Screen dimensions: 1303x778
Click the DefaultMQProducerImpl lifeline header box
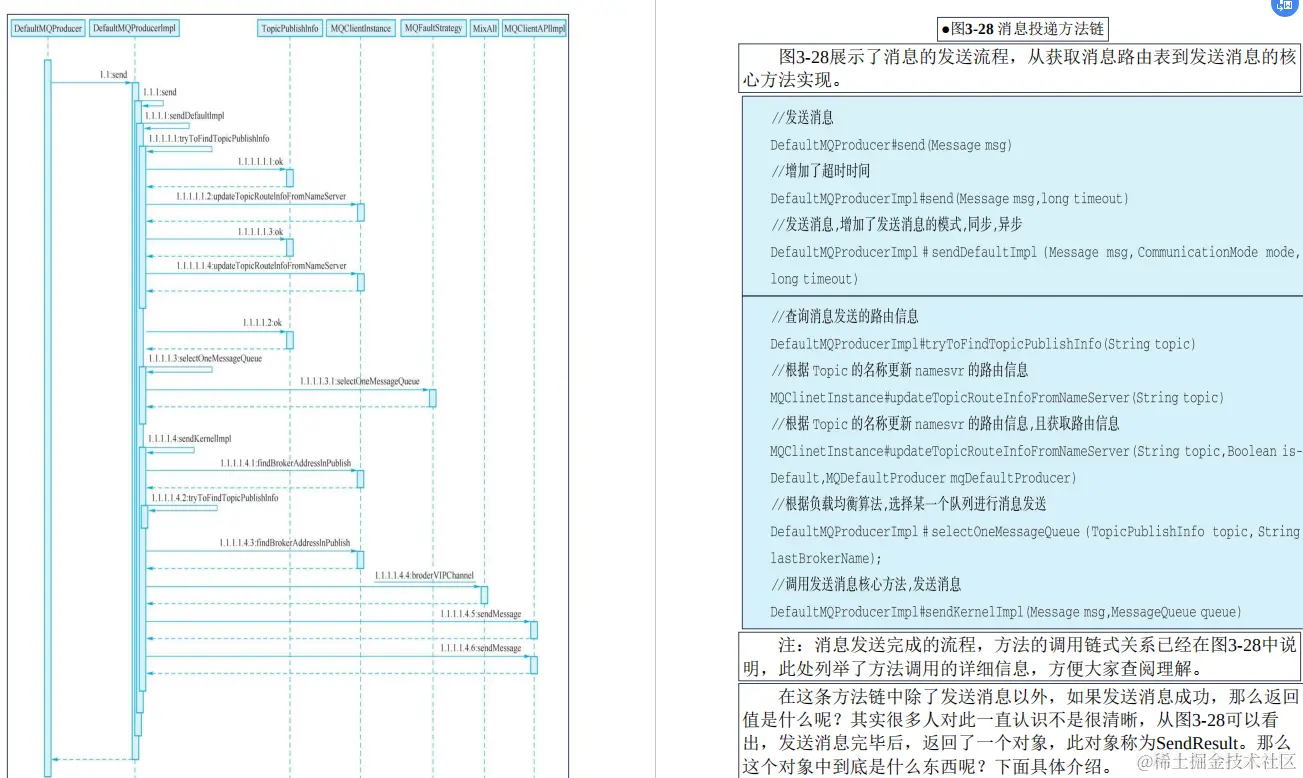click(x=134, y=29)
